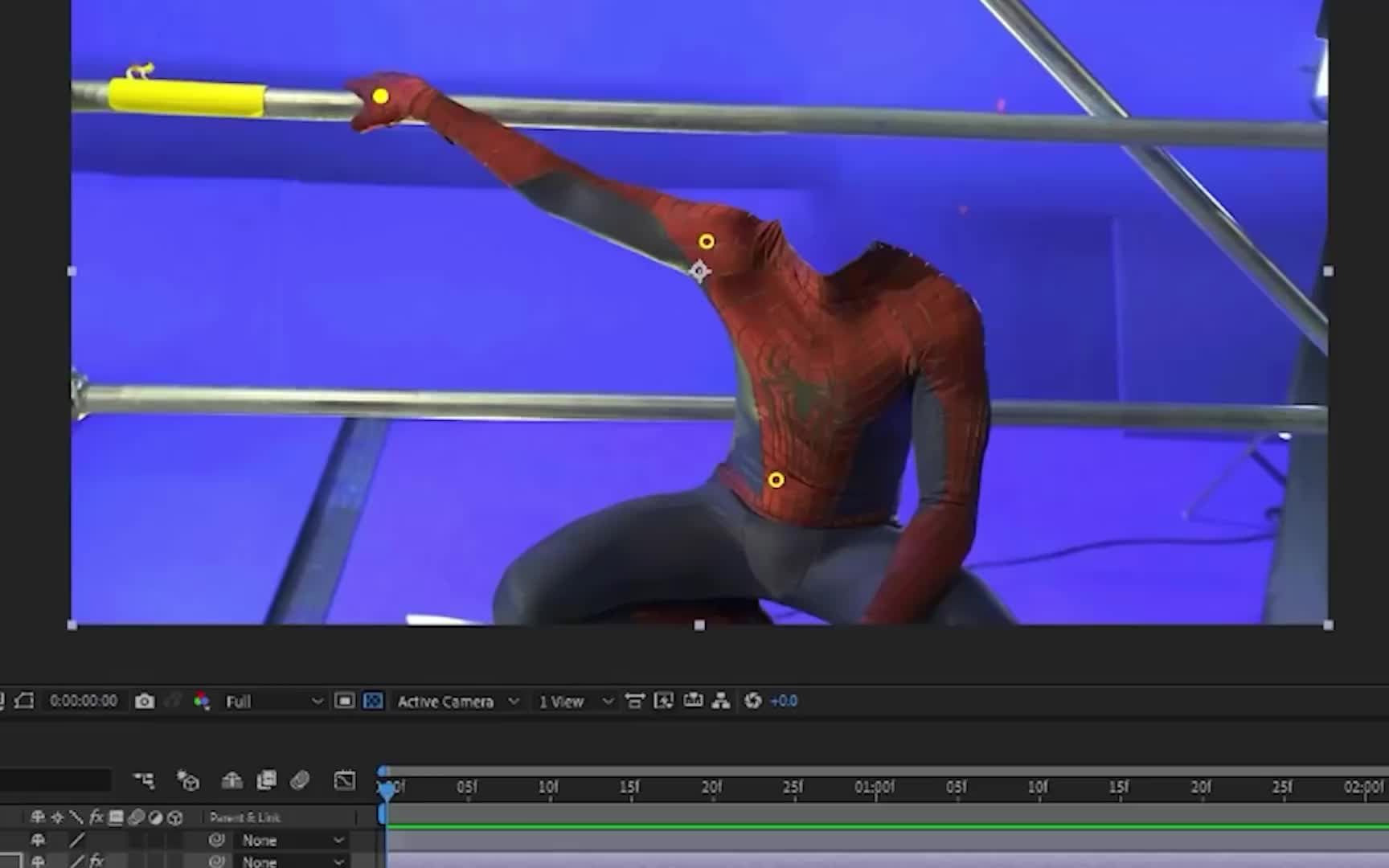Select the puppet pin on the hand
Screen dimensions: 1389x868
pyautogui.click(x=381, y=96)
